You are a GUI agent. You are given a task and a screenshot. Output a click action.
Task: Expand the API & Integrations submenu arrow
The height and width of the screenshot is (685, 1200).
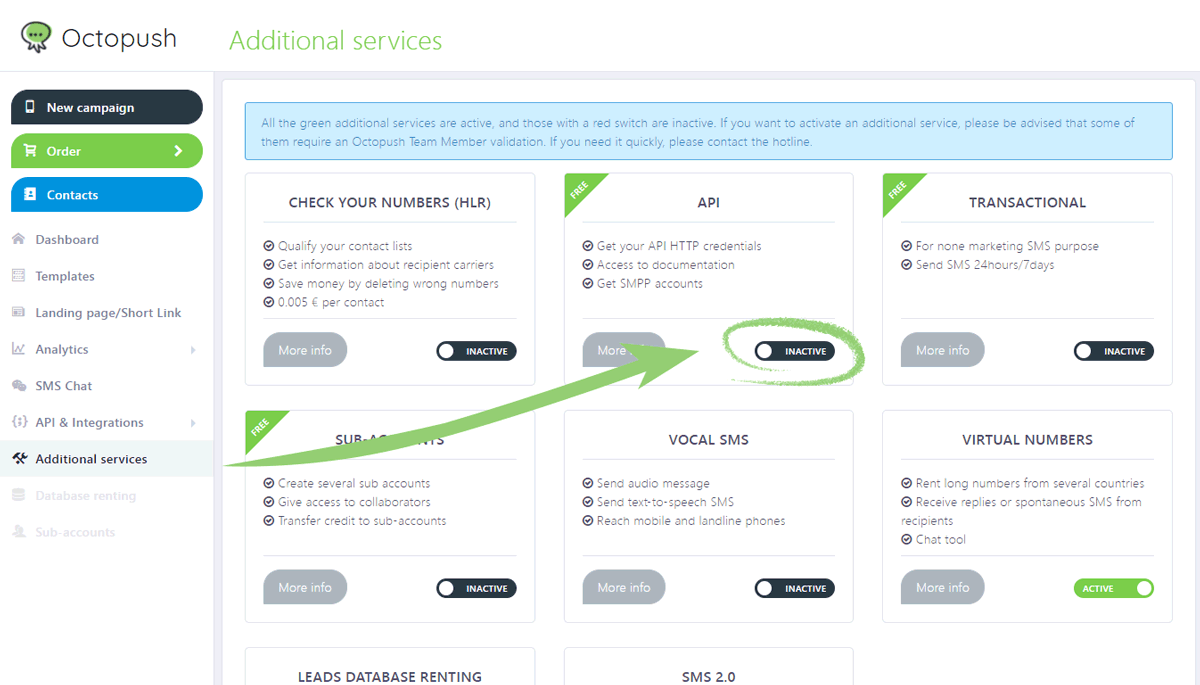click(193, 423)
